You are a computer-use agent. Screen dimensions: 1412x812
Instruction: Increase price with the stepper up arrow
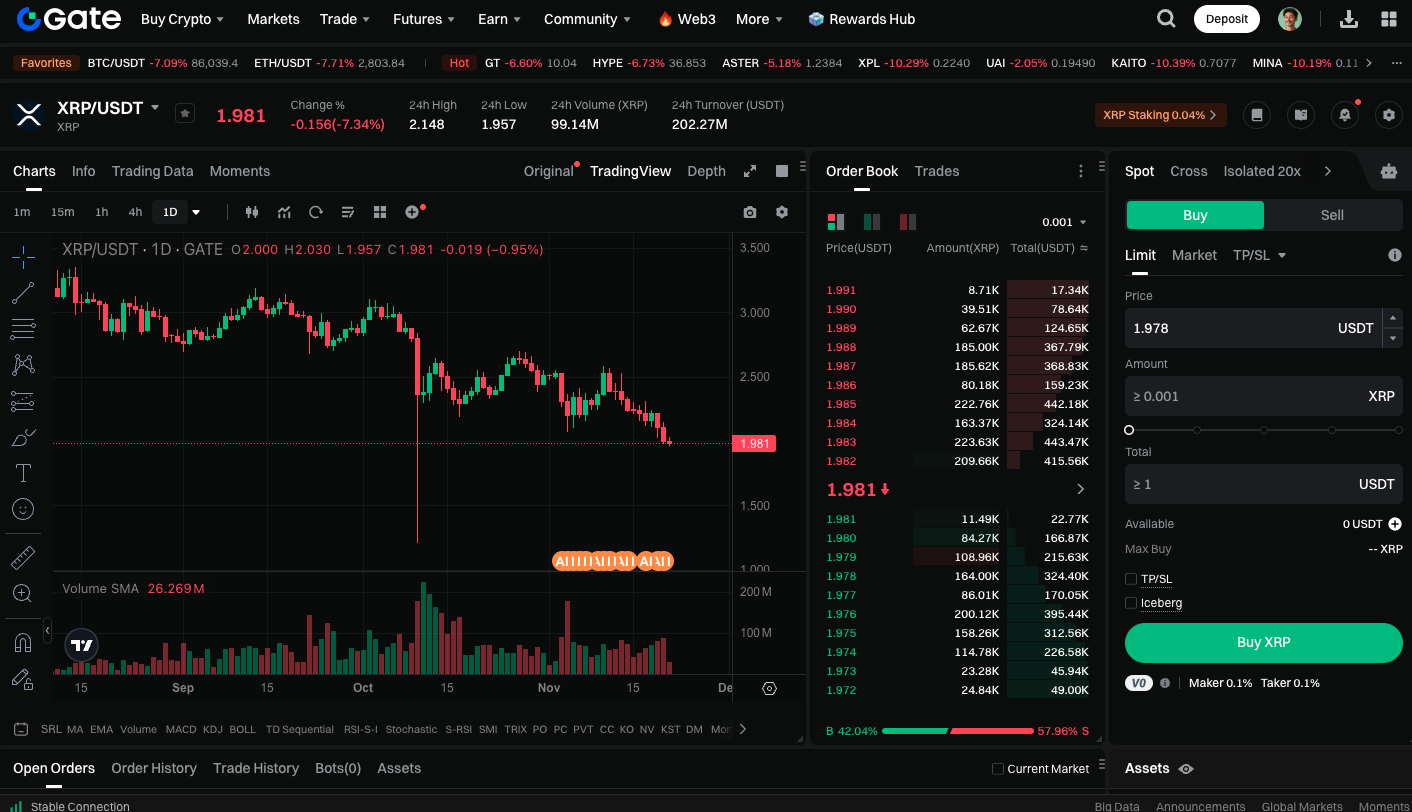click(1392, 318)
